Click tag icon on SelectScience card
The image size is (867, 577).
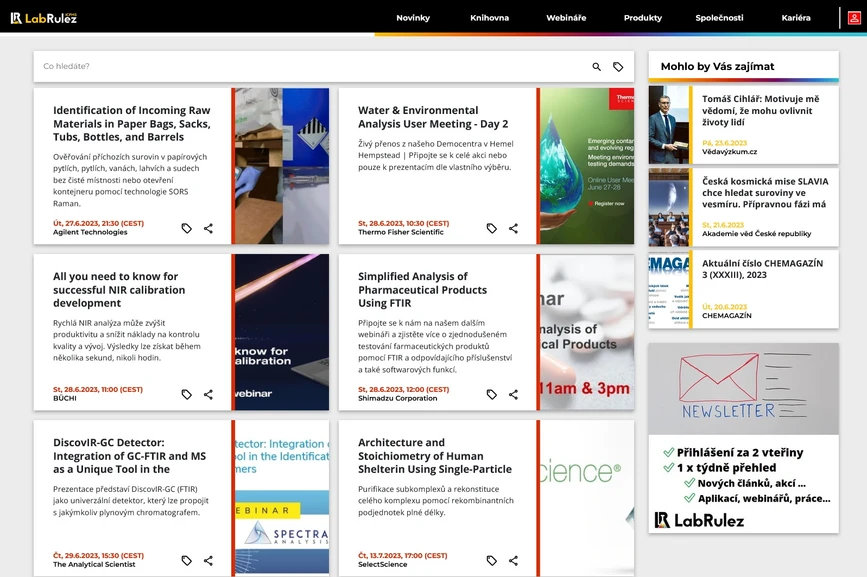click(492, 560)
